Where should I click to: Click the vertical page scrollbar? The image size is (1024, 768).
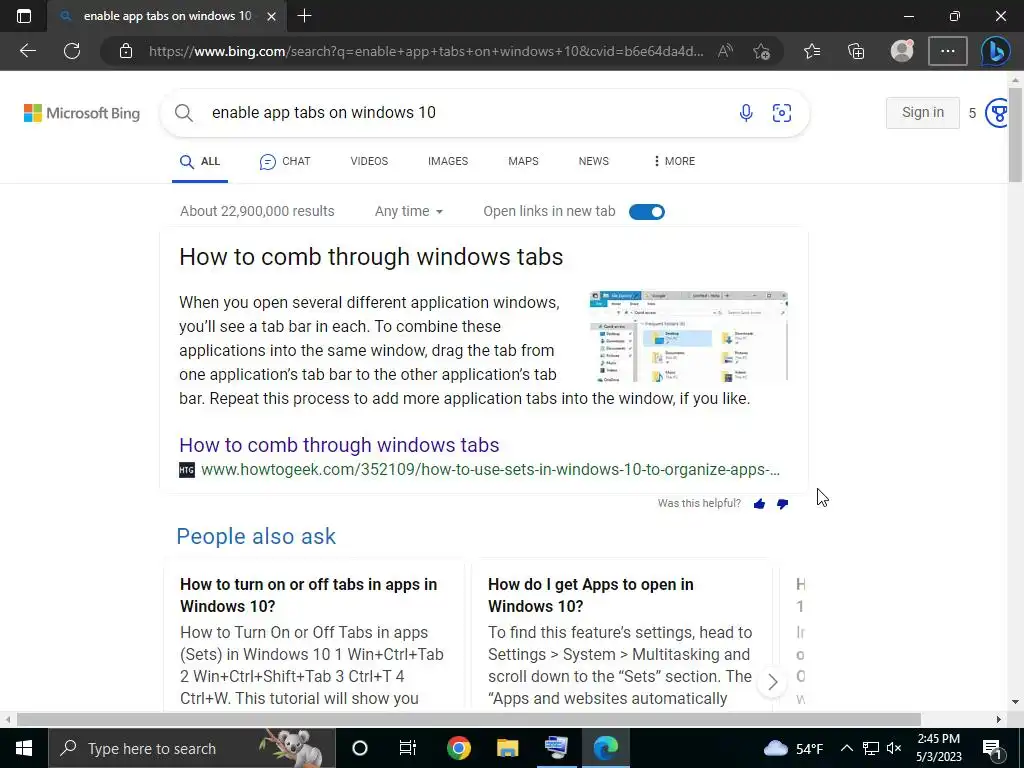coord(1015,135)
